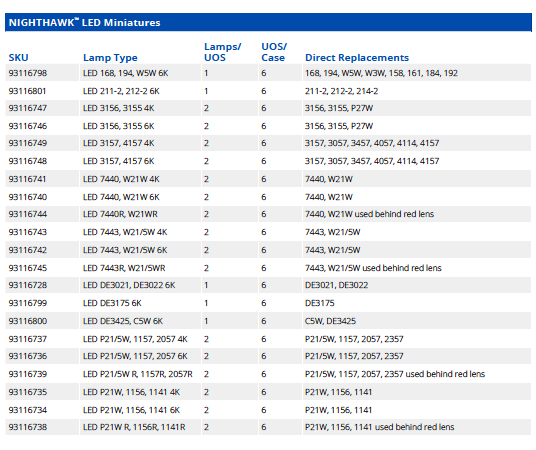Click LED P21/5W R, 1157R, 2057R entry
The image size is (536, 450).
138,374
